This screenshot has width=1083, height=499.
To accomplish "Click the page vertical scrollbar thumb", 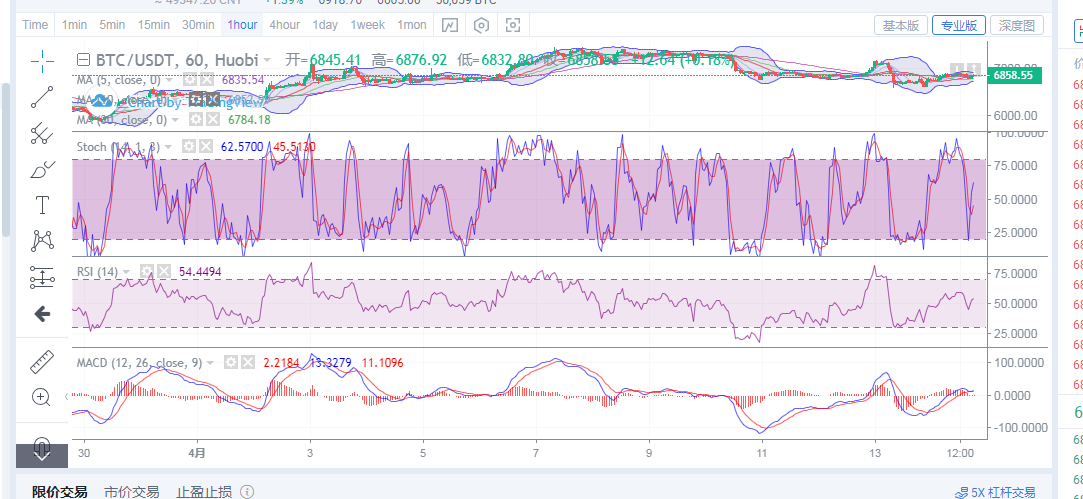I will [6, 160].
